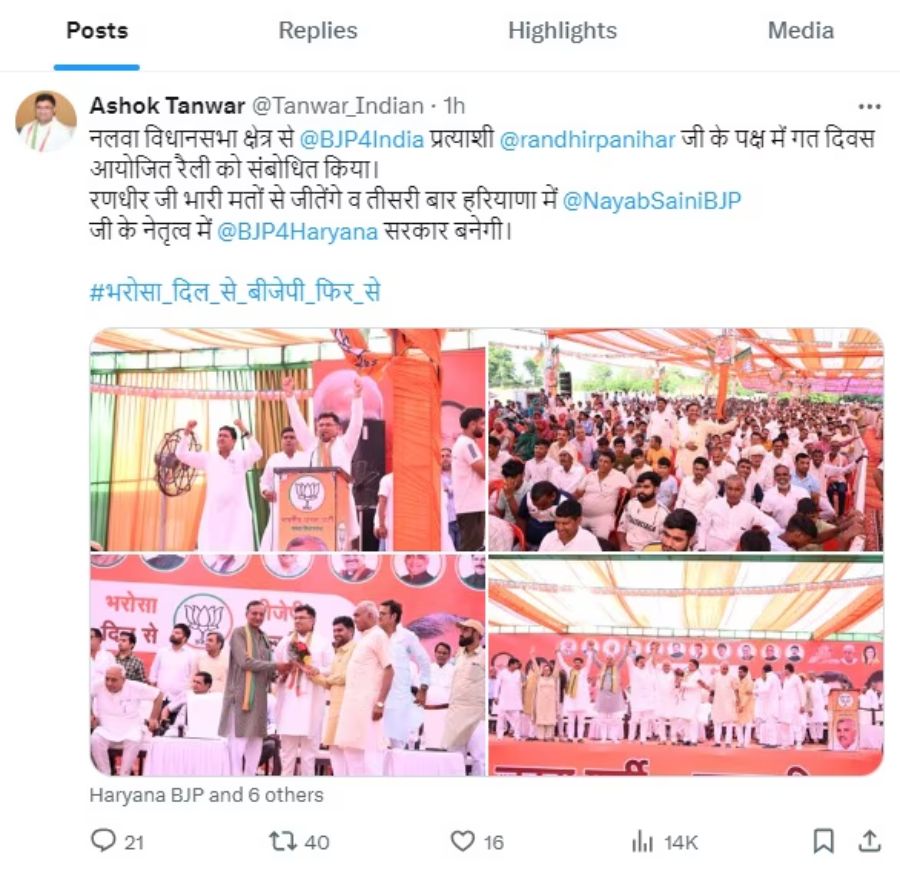Open the reply comment icon
The image size is (900, 874).
click(104, 841)
